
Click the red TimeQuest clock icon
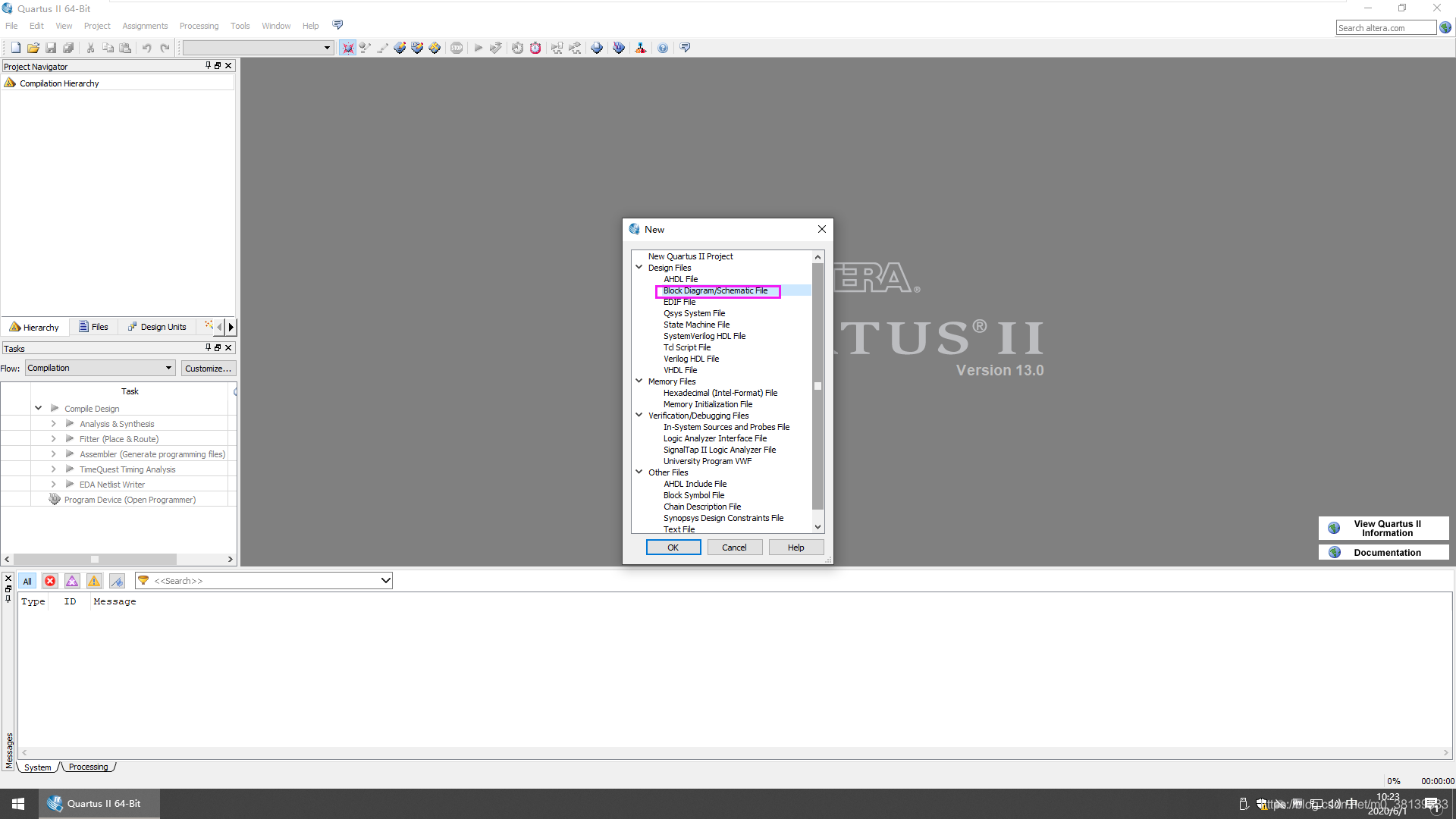coord(535,48)
